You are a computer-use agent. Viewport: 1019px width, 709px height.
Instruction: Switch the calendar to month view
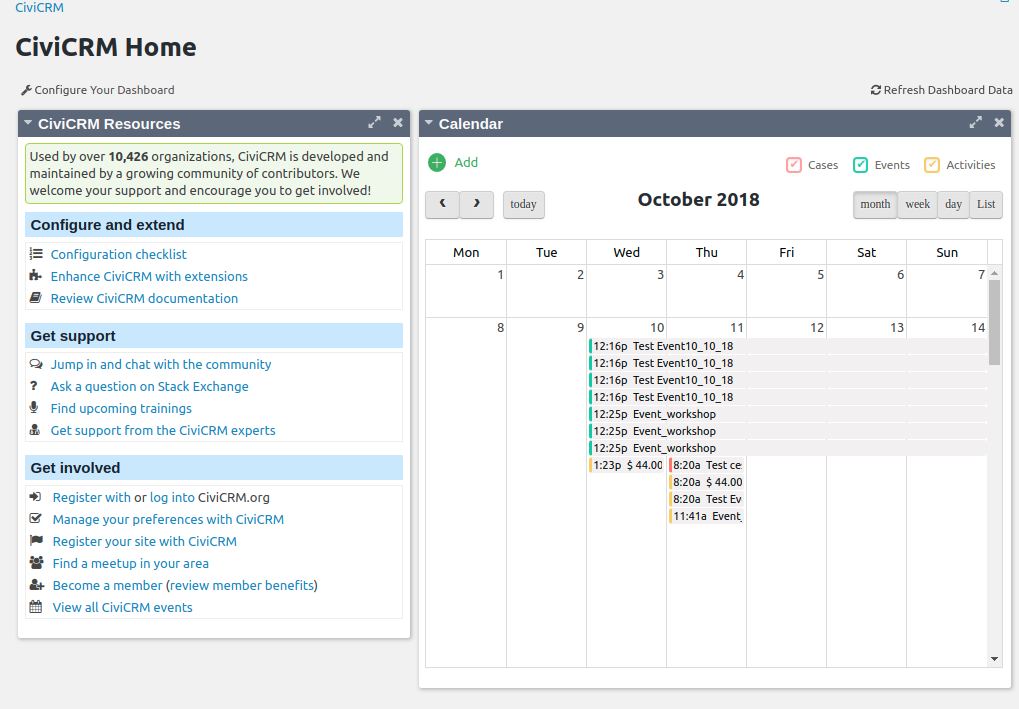point(875,205)
